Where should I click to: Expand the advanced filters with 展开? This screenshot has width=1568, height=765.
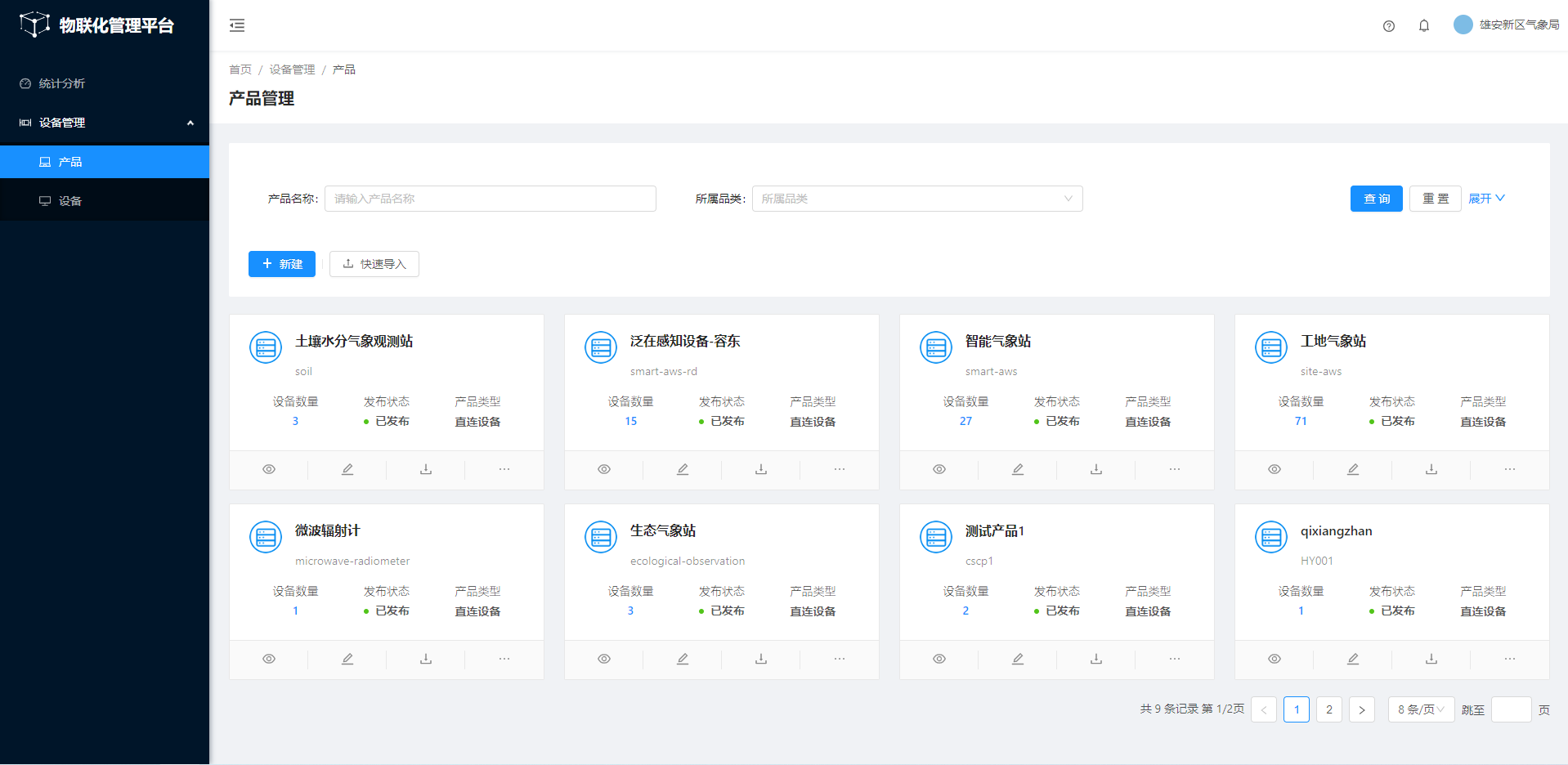(x=1486, y=199)
